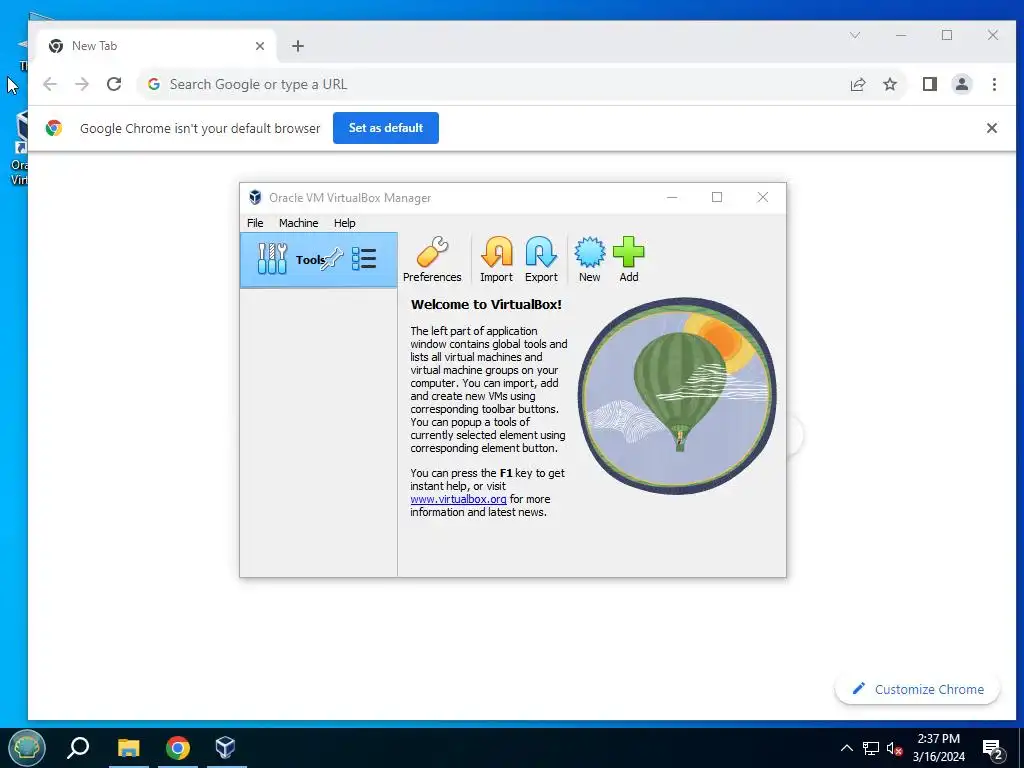1024x768 pixels.
Task: Close the New Tab tab
Action: tap(260, 46)
